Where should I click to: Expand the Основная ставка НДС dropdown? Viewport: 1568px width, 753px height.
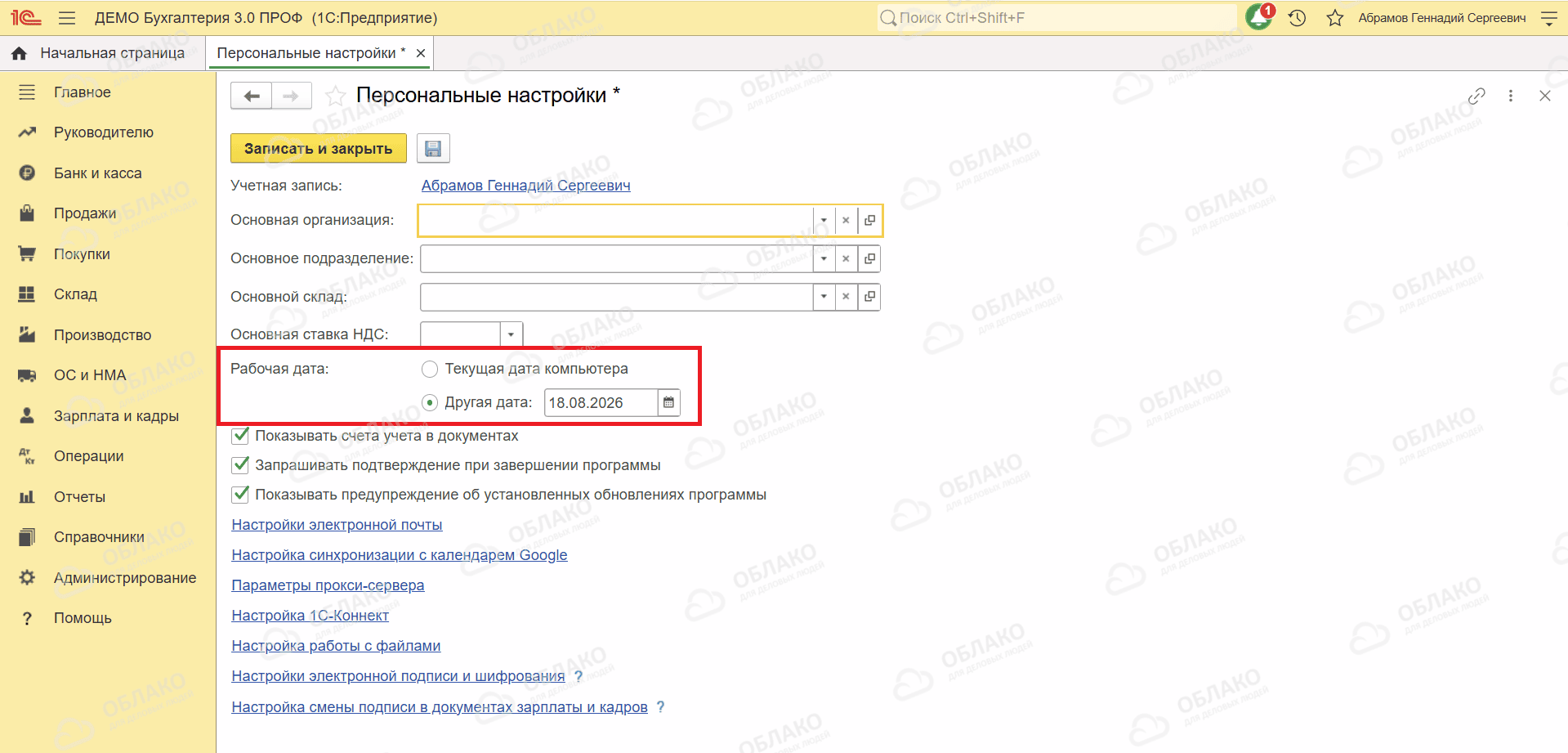pyautogui.click(x=511, y=334)
